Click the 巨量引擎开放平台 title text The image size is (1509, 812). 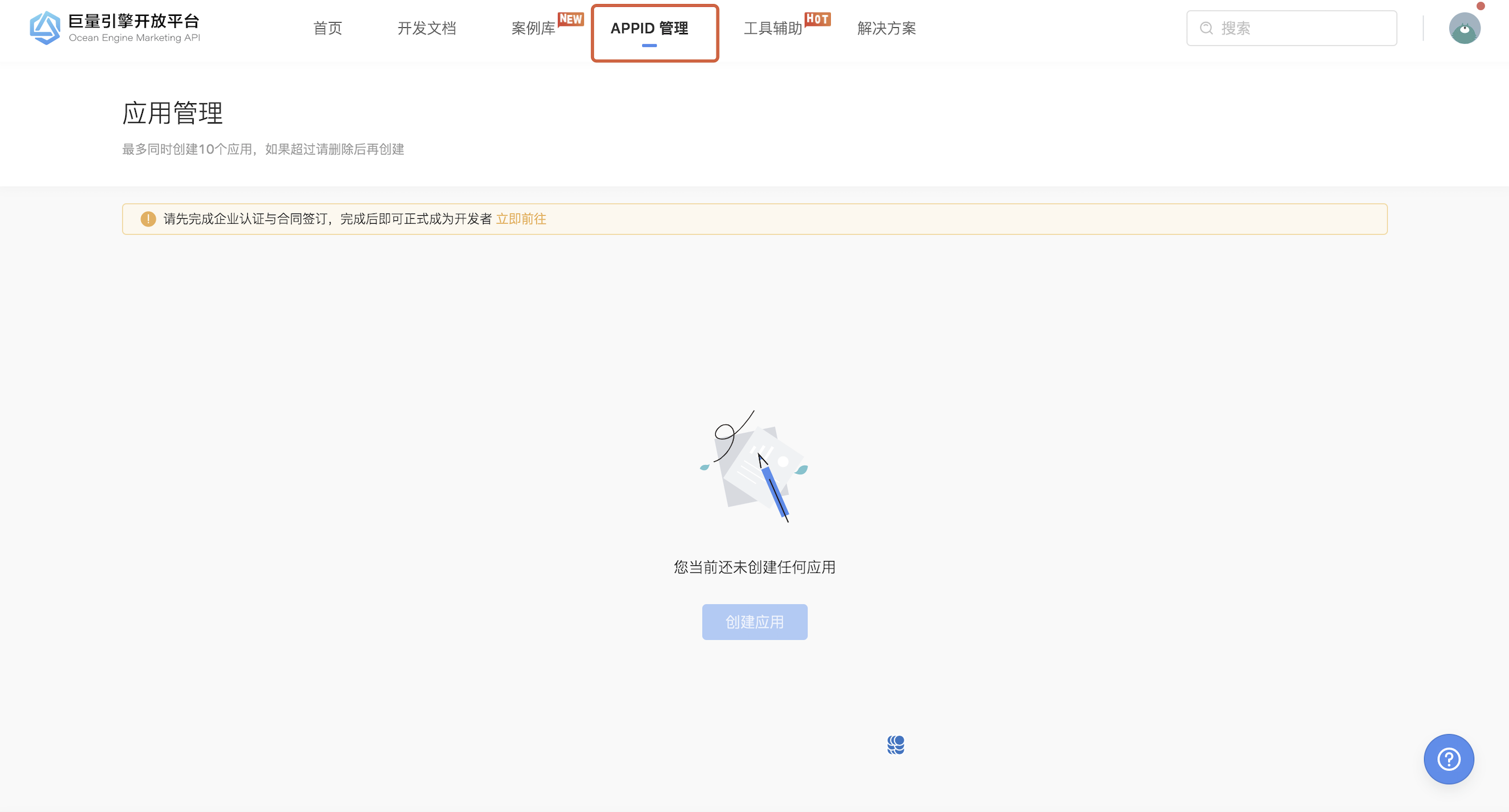click(x=134, y=21)
